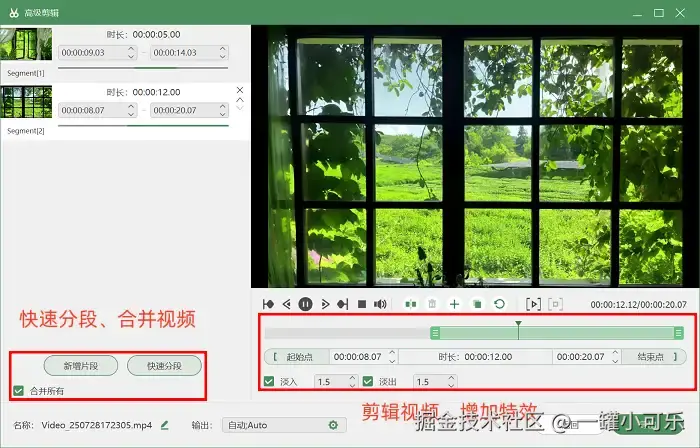Set end with the 结束点 button
The image size is (700, 448).
pos(654,357)
